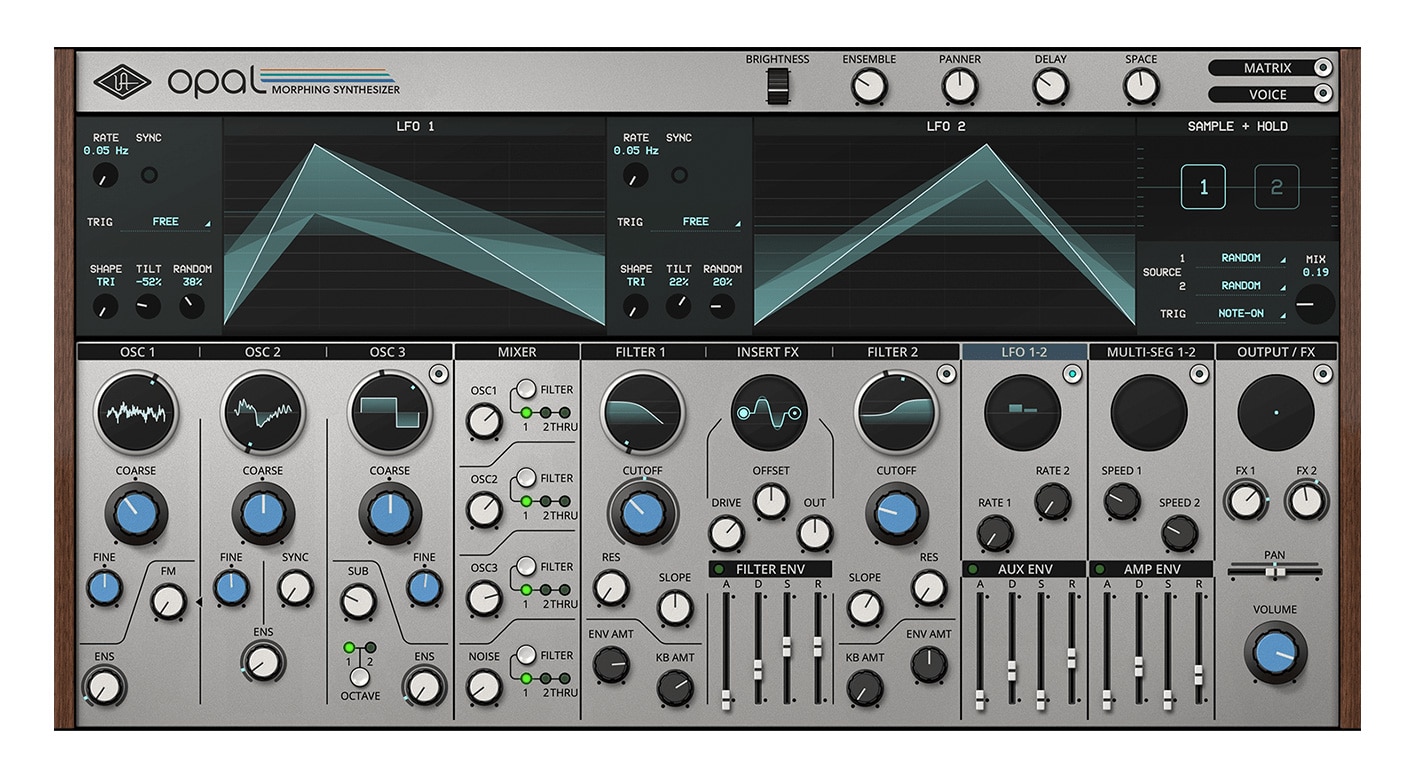Click the Multi-Seg 1-2 round display
The width and height of the screenshot is (1415, 778).
[1149, 412]
